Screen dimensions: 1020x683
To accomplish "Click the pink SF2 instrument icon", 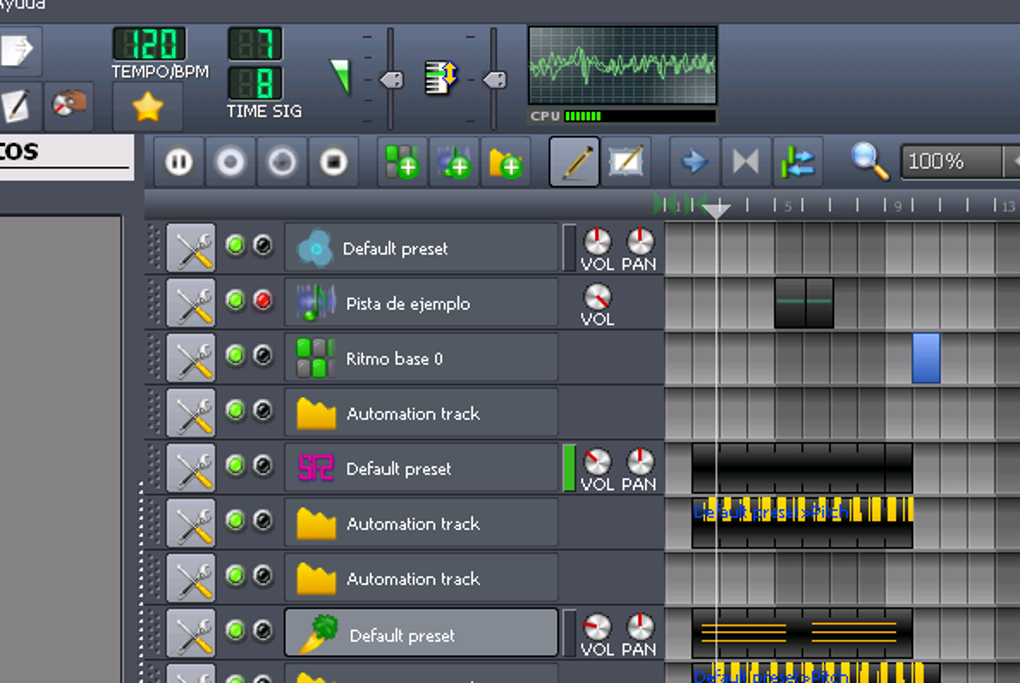I will tap(315, 468).
